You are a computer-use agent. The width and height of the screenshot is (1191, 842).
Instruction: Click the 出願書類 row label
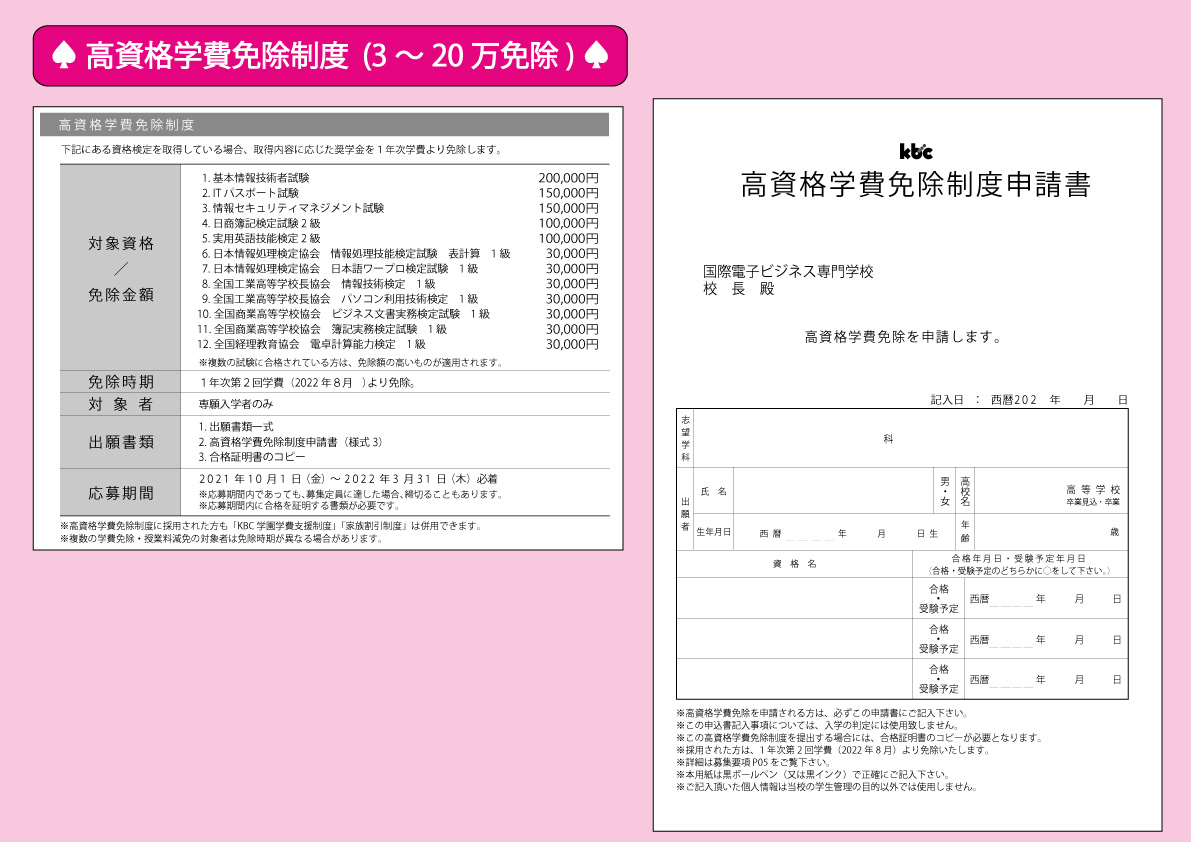pyautogui.click(x=121, y=442)
